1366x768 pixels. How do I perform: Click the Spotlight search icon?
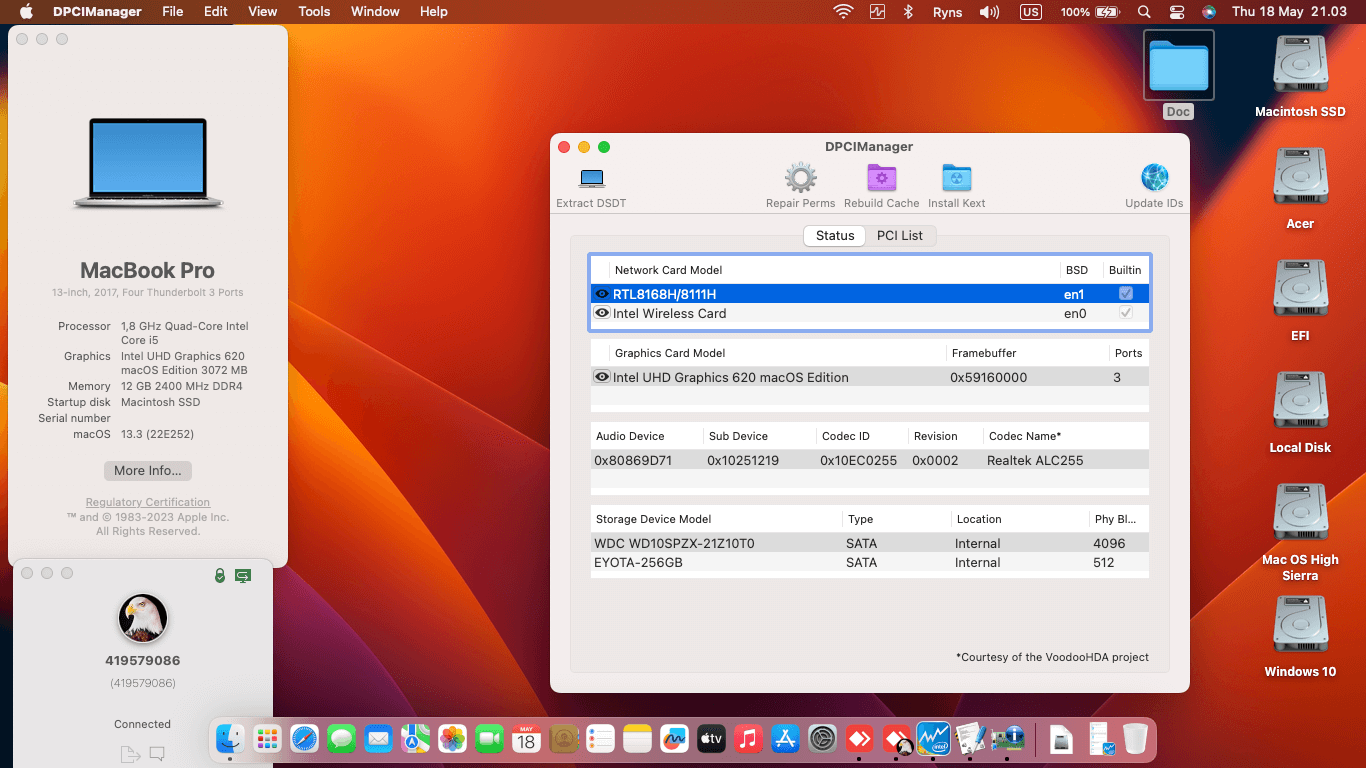pyautogui.click(x=1144, y=12)
